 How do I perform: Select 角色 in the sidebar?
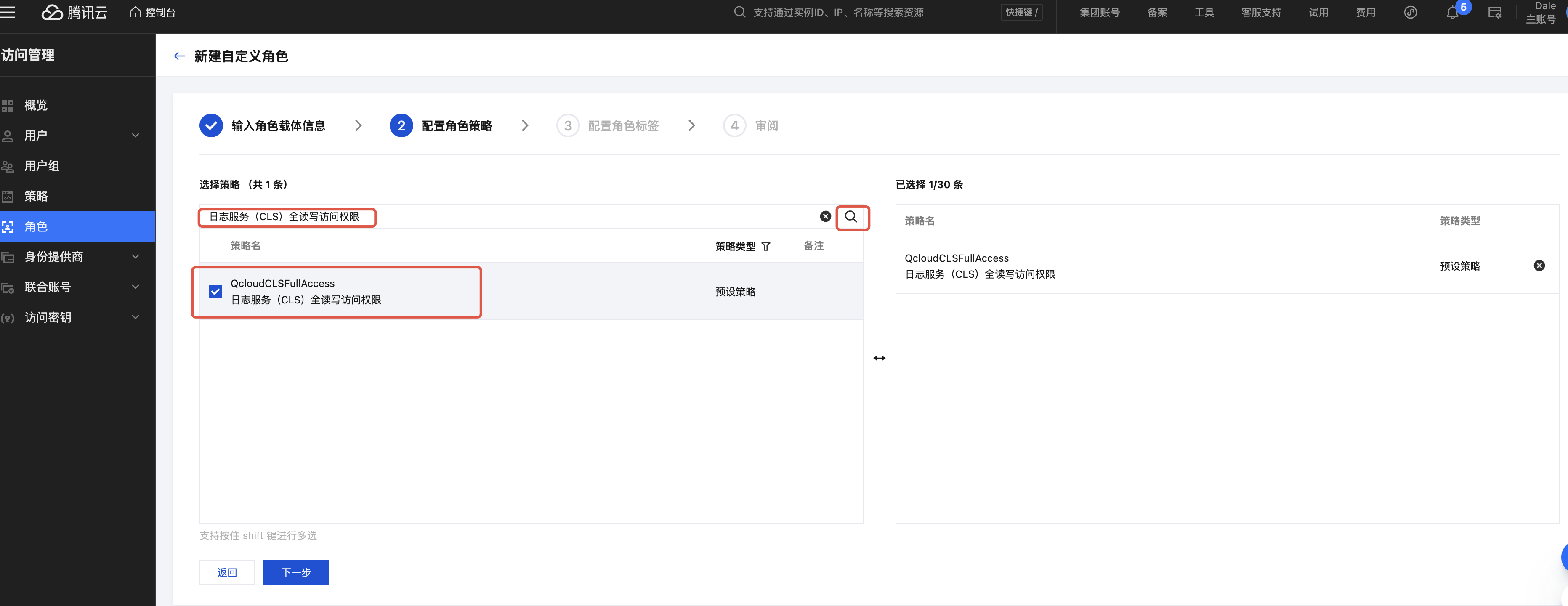(x=77, y=226)
